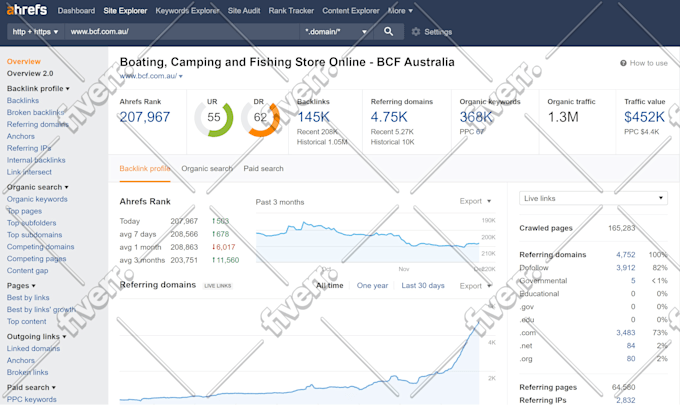
Task: Open Backlinks in the sidebar
Action: 23,100
